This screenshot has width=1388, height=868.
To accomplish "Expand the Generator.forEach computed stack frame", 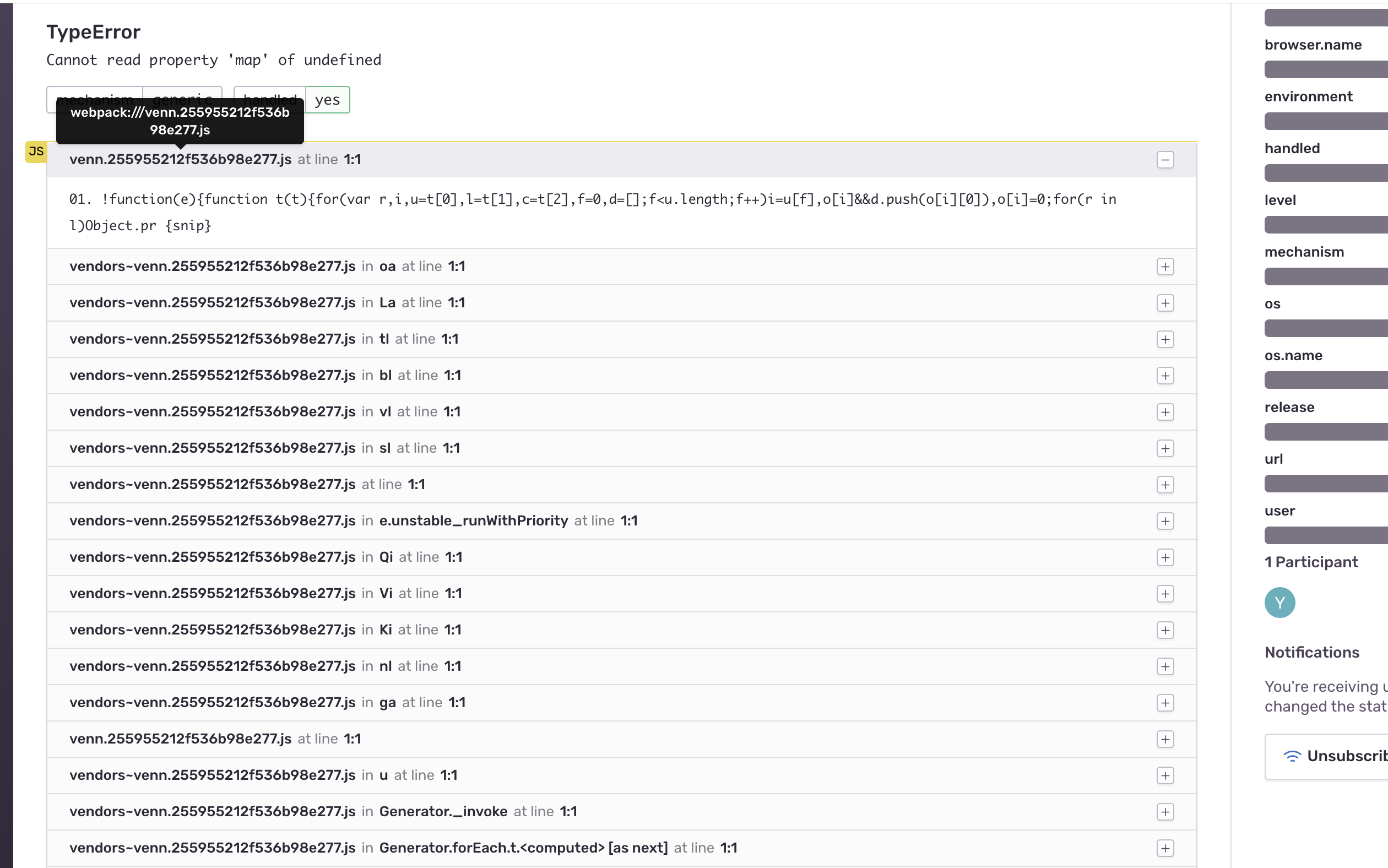I will 1165,848.
